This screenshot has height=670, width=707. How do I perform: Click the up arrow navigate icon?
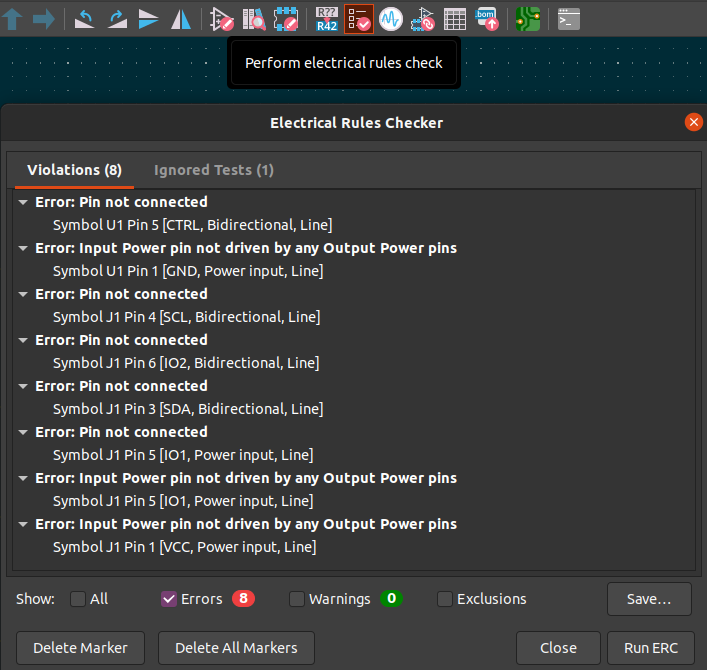pos(12,19)
